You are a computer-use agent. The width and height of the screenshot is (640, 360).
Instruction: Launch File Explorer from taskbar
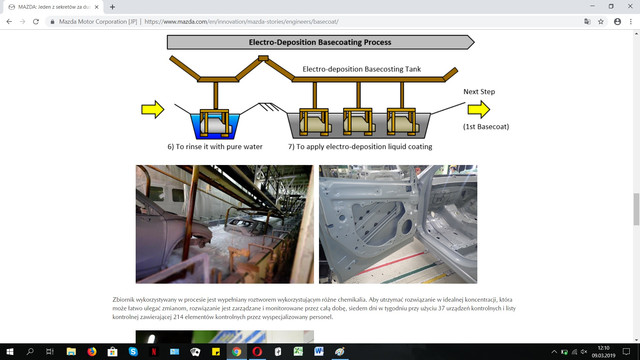pos(71,351)
